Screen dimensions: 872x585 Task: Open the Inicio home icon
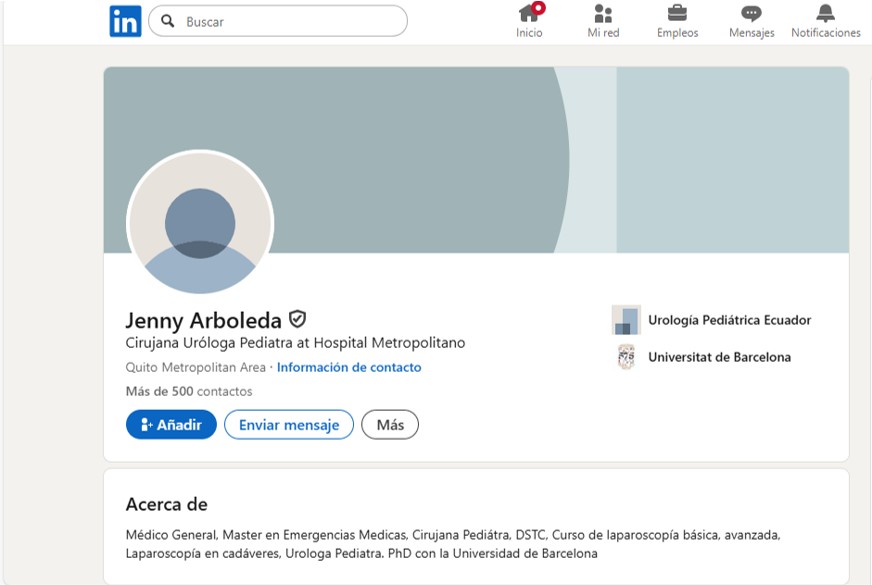pyautogui.click(x=529, y=14)
